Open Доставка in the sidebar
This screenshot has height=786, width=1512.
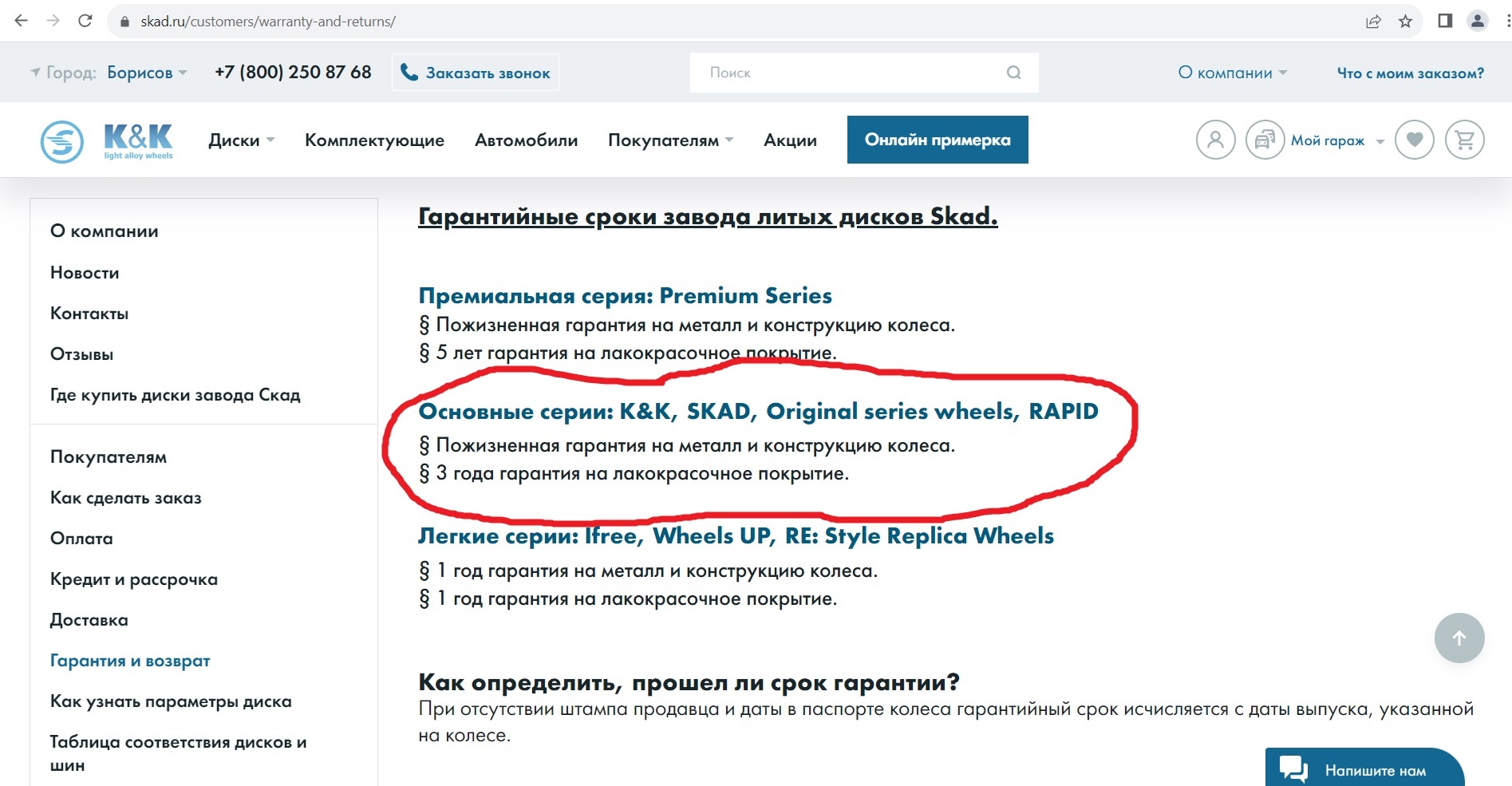[x=89, y=620]
